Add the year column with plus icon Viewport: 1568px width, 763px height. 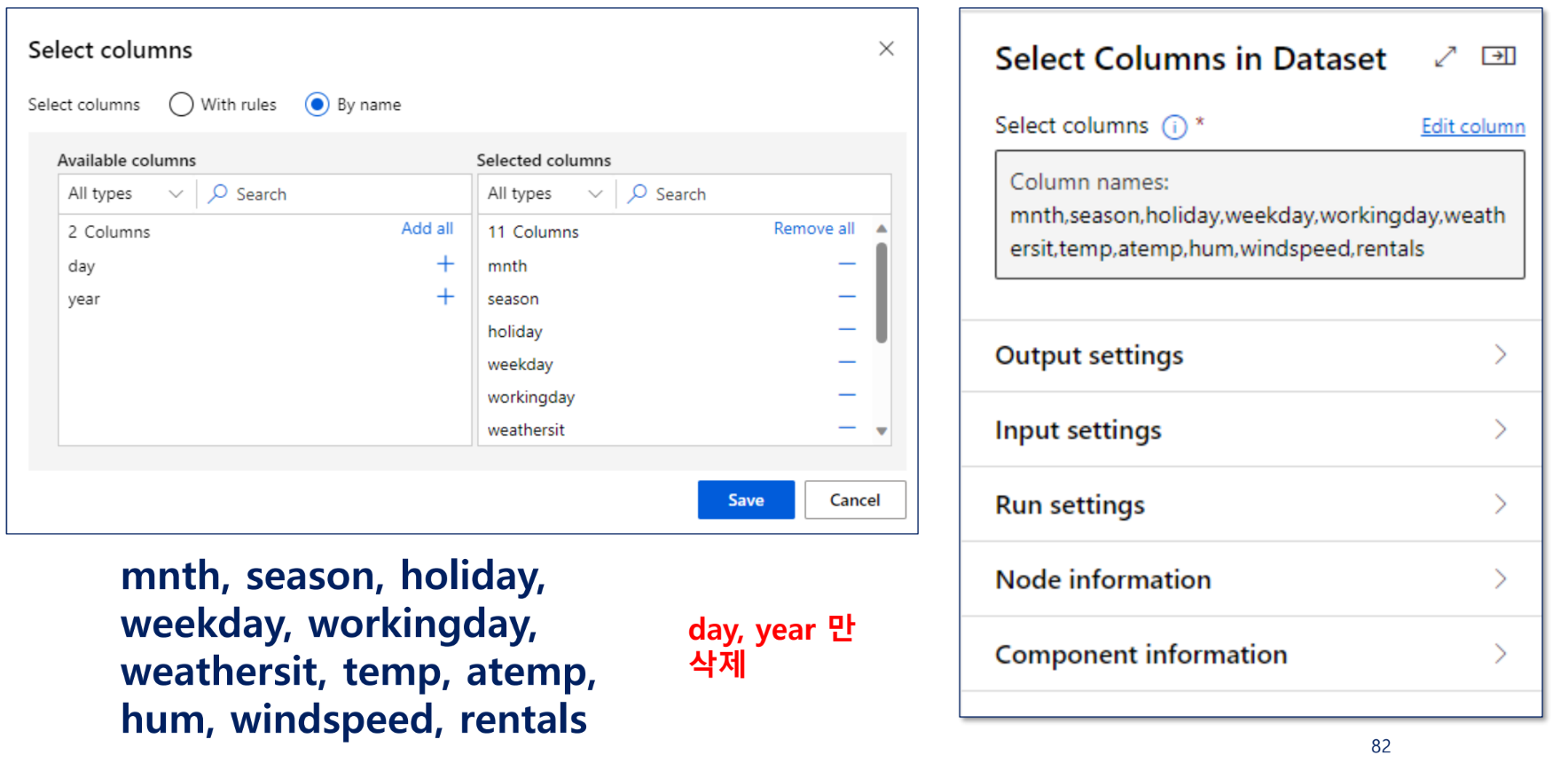pyautogui.click(x=445, y=296)
